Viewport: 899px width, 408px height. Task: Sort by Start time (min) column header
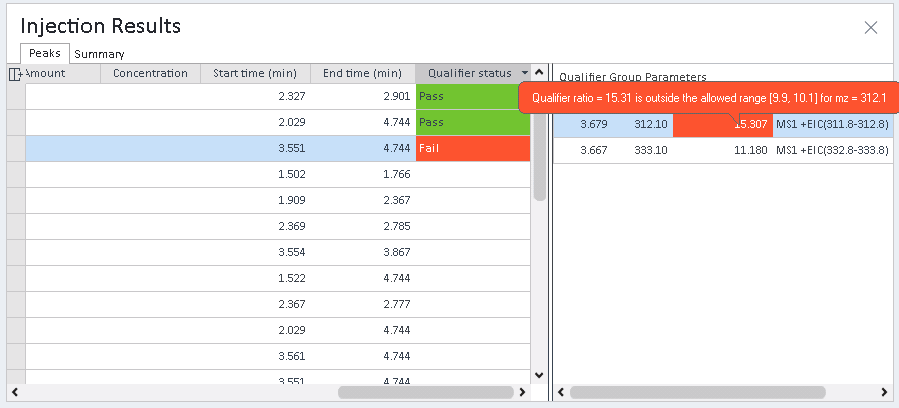click(255, 73)
